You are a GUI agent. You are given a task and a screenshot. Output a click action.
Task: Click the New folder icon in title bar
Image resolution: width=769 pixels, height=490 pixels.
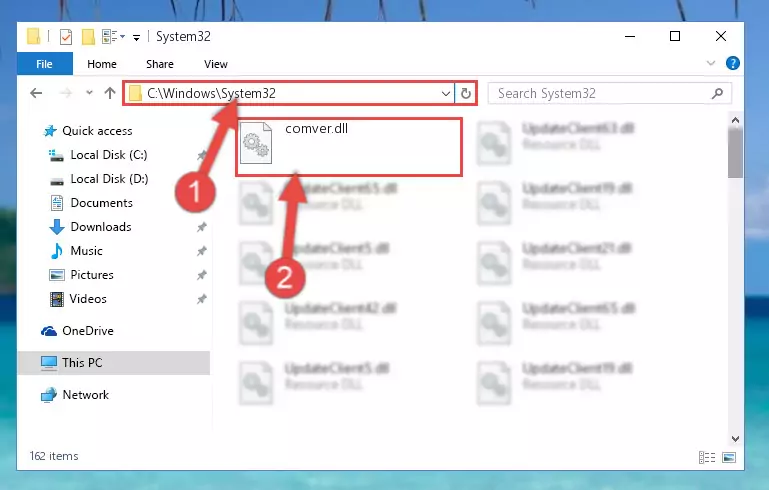point(88,37)
